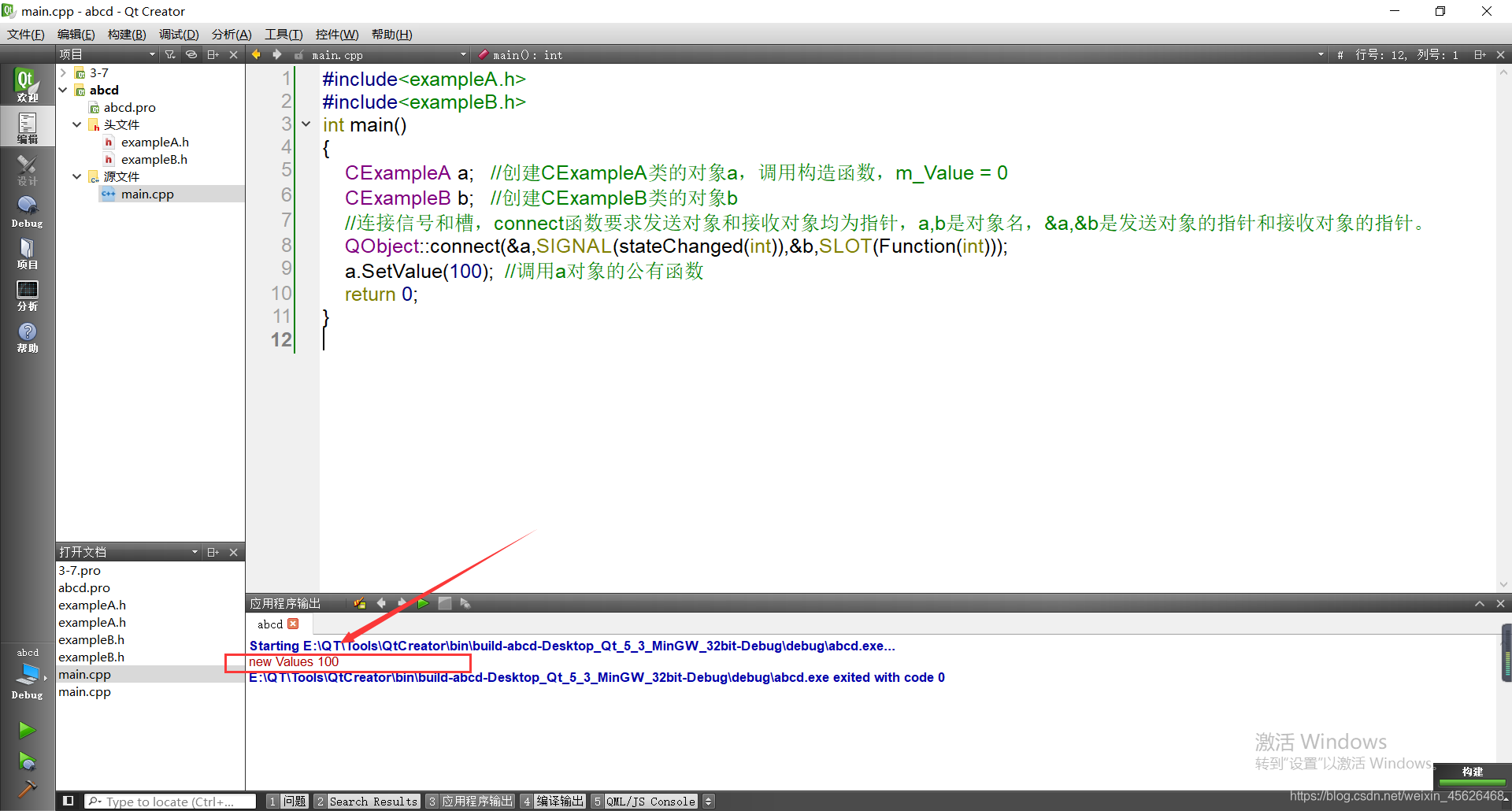Show the 3 应用程序输出 pane
1512x811 pixels.
click(470, 801)
